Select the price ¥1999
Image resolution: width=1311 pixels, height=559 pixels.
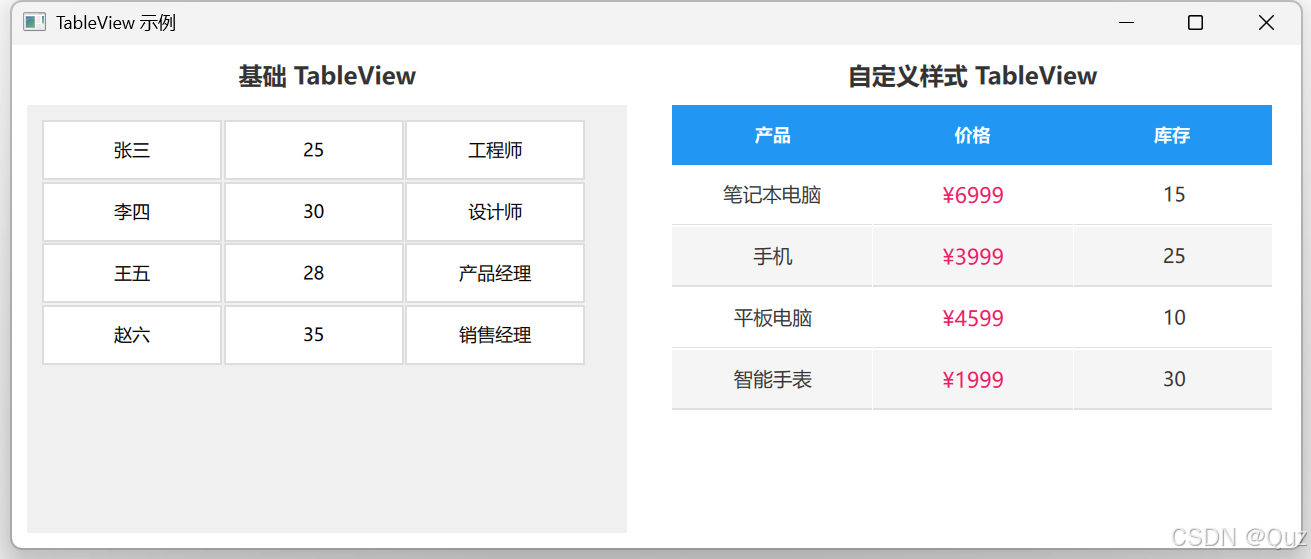pos(973,379)
